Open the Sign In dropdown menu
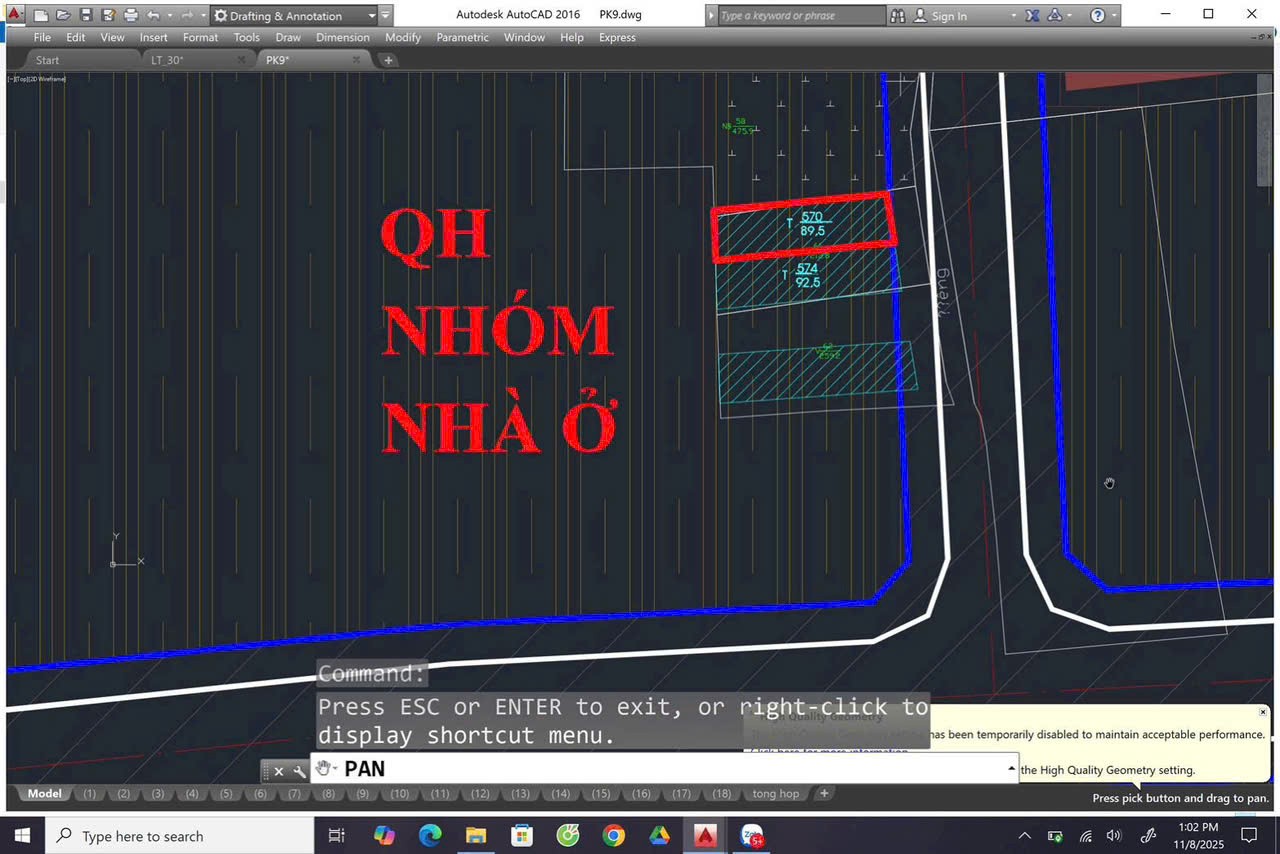This screenshot has height=854, width=1280. (x=1014, y=15)
